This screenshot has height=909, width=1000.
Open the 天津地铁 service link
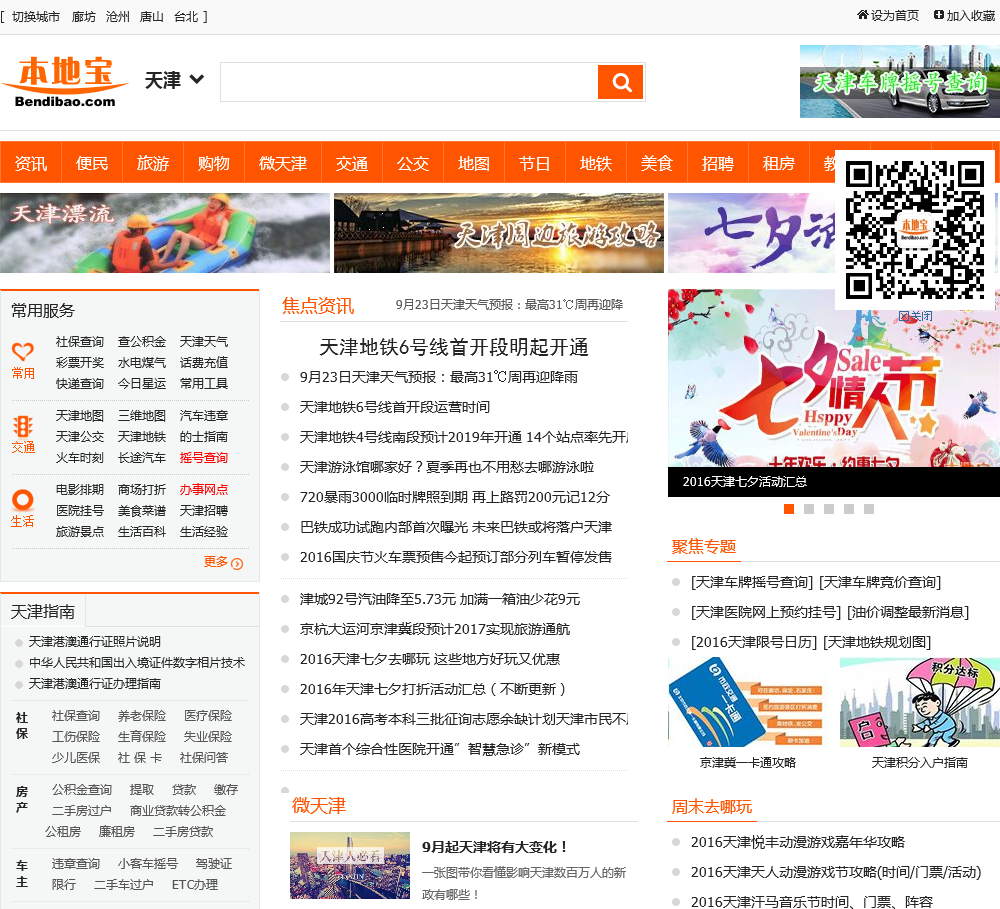point(142,436)
